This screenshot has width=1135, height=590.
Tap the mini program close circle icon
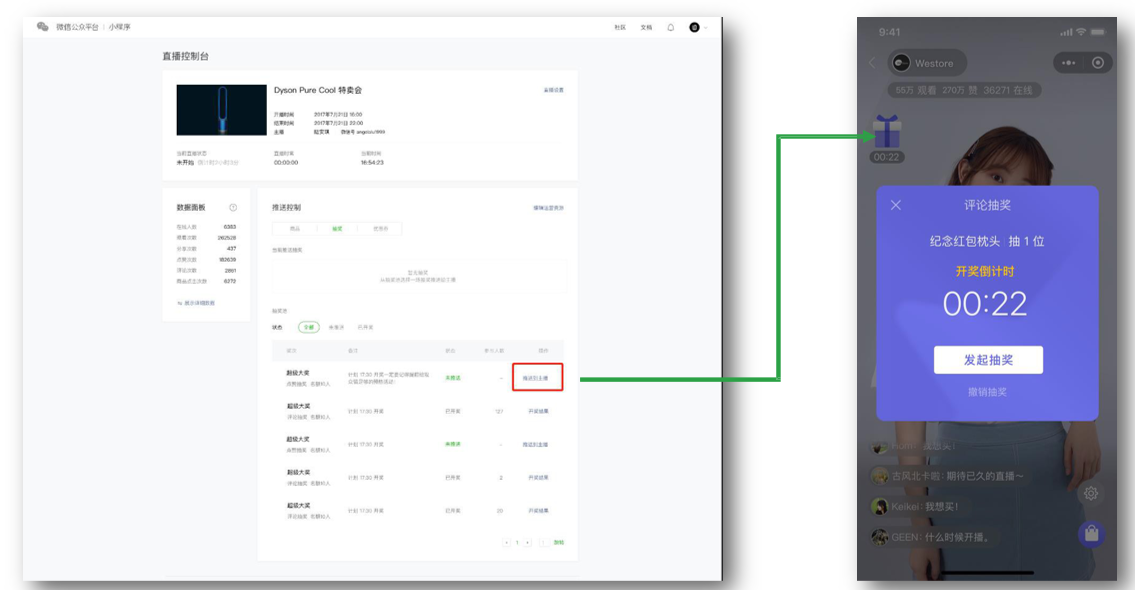1098,63
